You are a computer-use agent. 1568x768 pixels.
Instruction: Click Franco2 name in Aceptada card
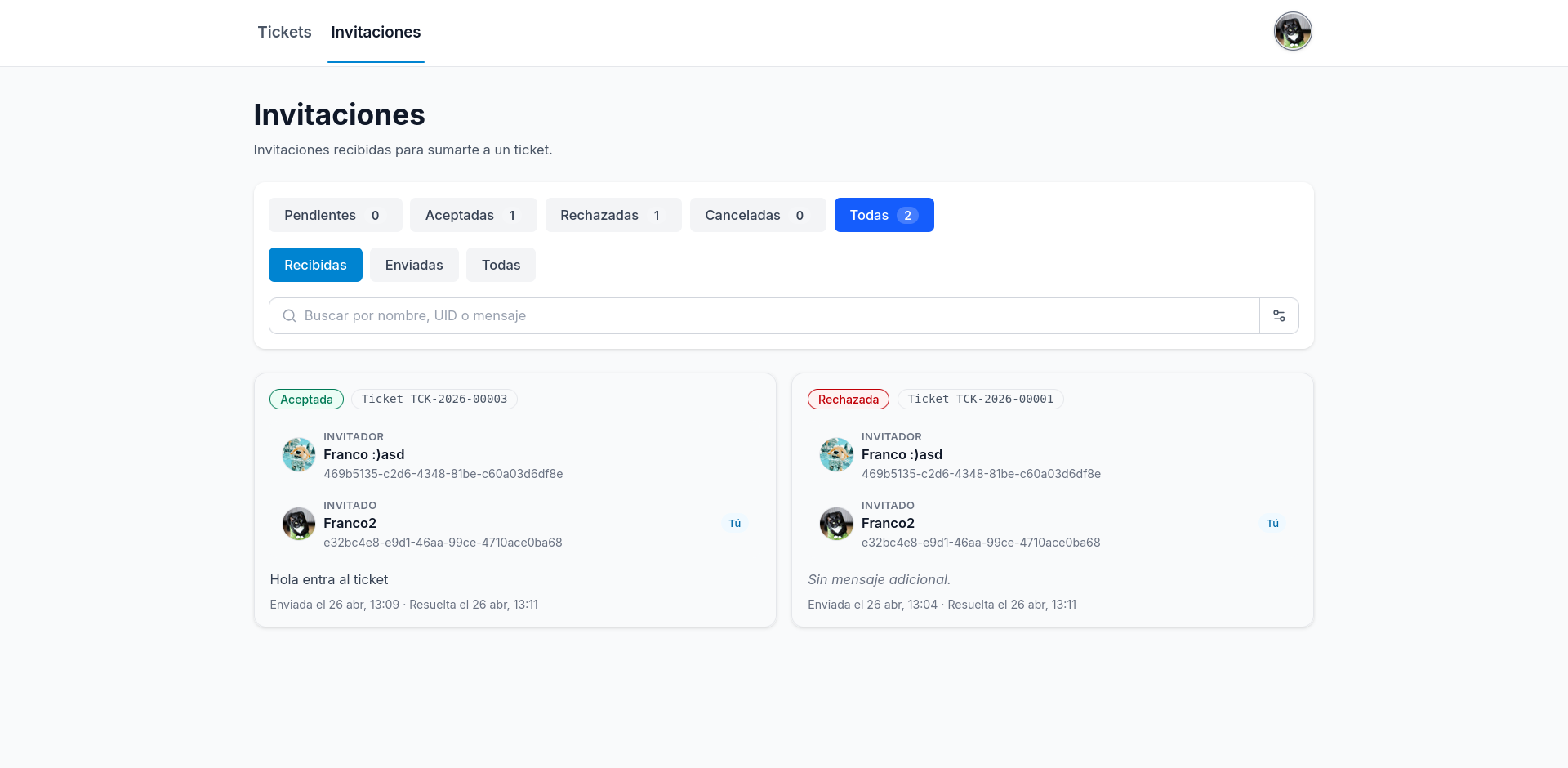pyautogui.click(x=350, y=523)
